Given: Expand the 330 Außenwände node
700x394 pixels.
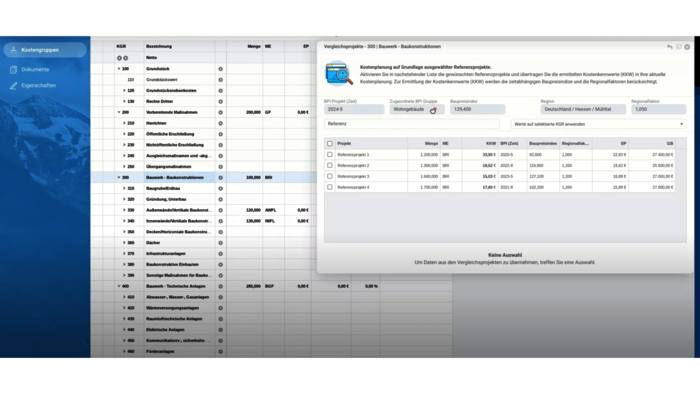Looking at the screenshot, I should (124, 210).
